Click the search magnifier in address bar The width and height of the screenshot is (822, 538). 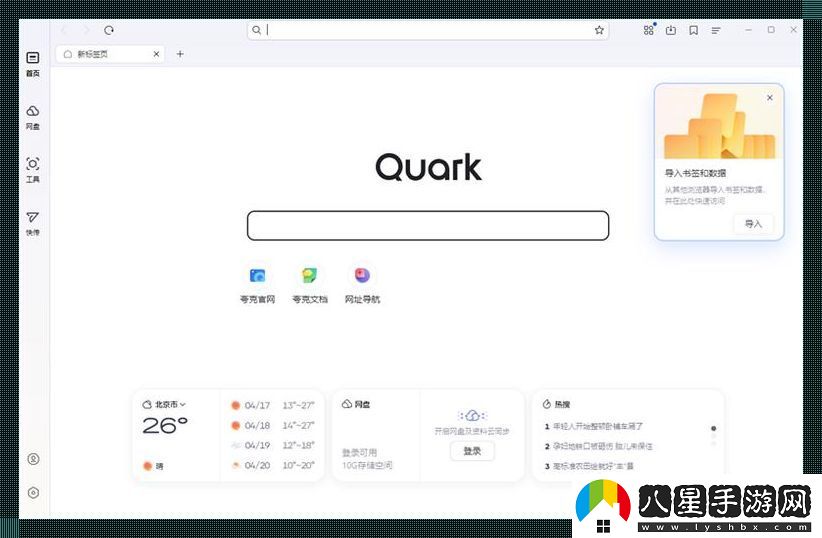click(x=256, y=30)
